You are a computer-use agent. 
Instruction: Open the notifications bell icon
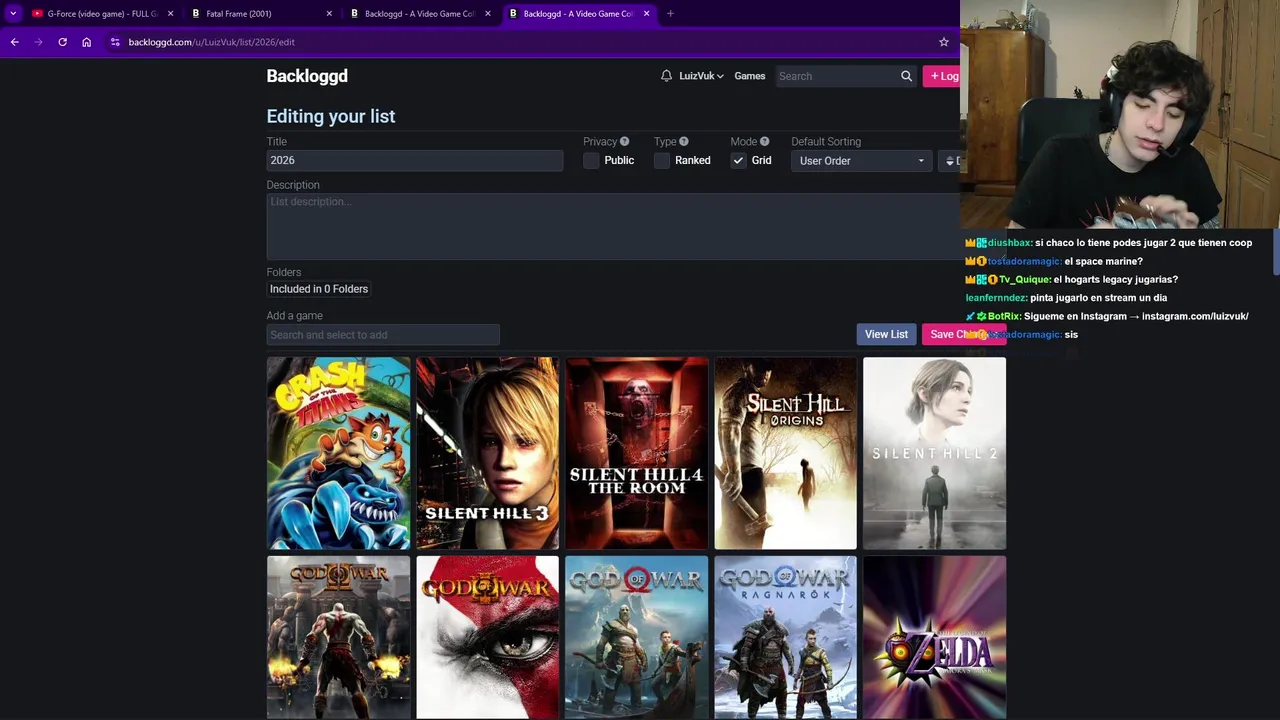(x=666, y=76)
